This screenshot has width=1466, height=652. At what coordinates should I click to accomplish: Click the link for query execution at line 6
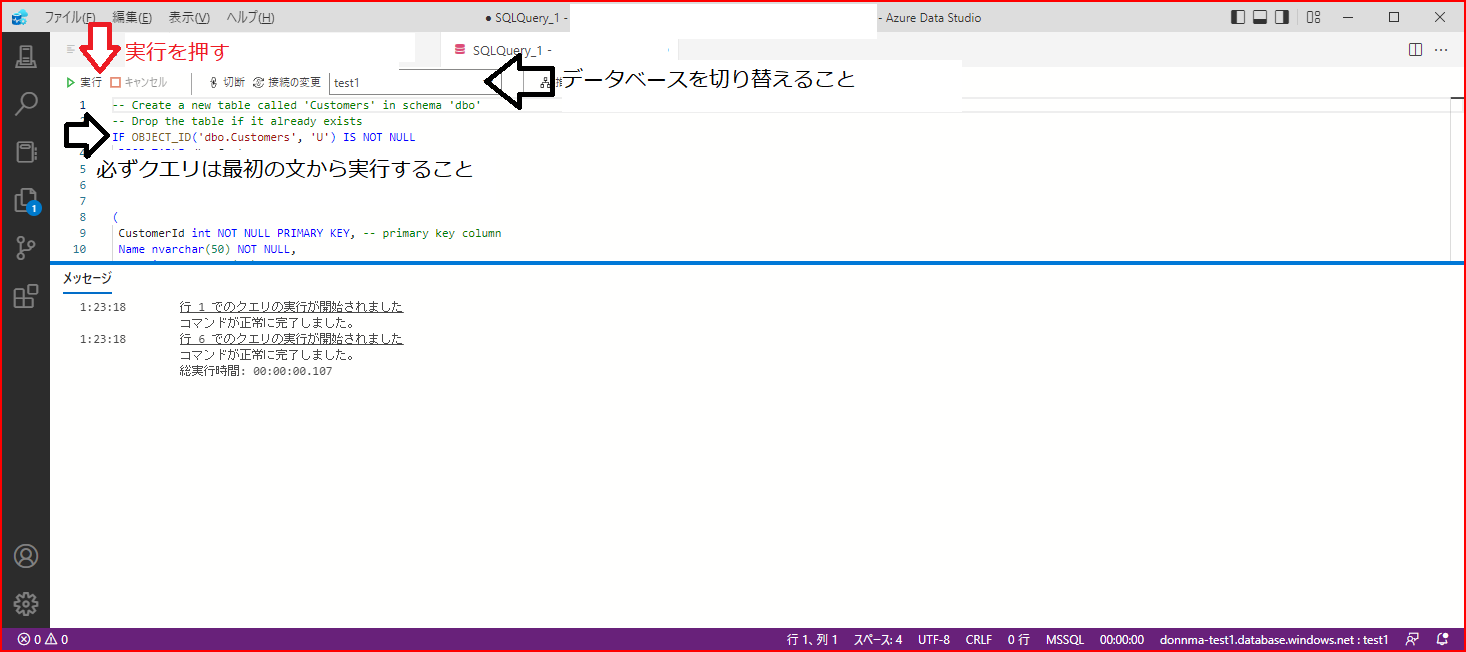(291, 339)
